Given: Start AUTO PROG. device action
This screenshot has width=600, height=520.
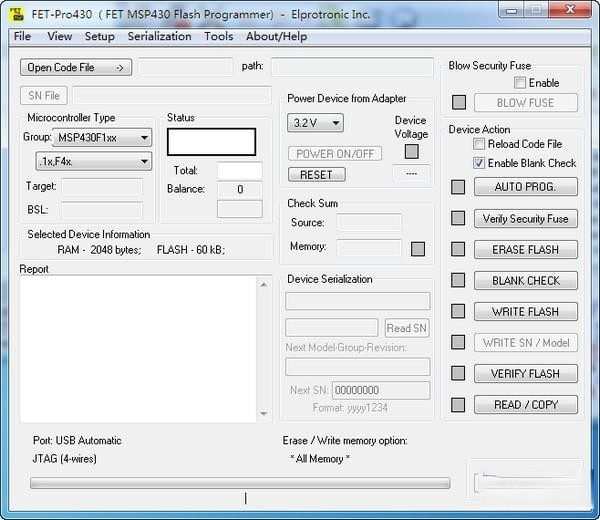Looking at the screenshot, I should coord(525,187).
